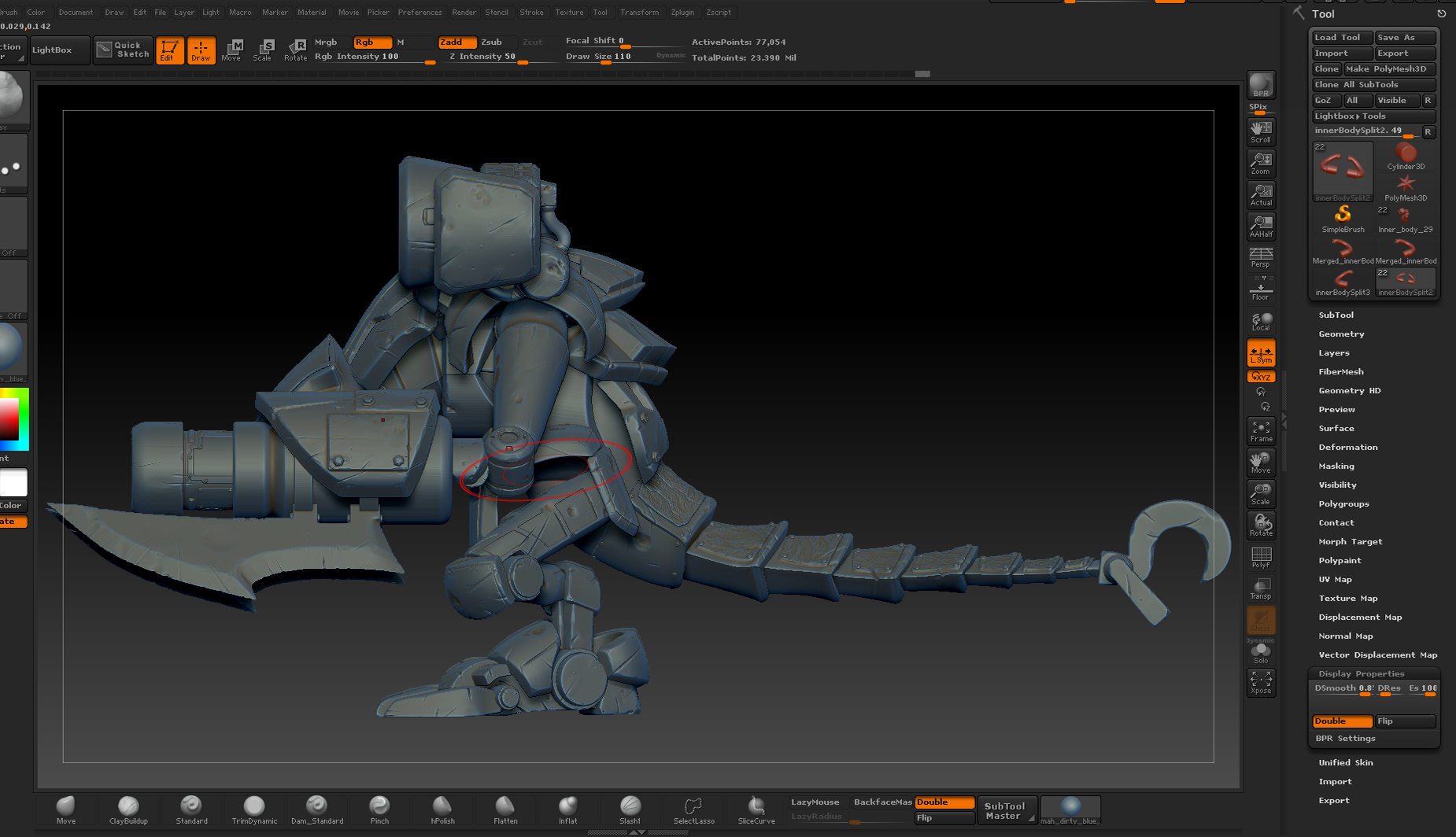Viewport: 1456px width, 837px height.
Task: Expand the Geometry subpalette
Action: tap(1342, 334)
